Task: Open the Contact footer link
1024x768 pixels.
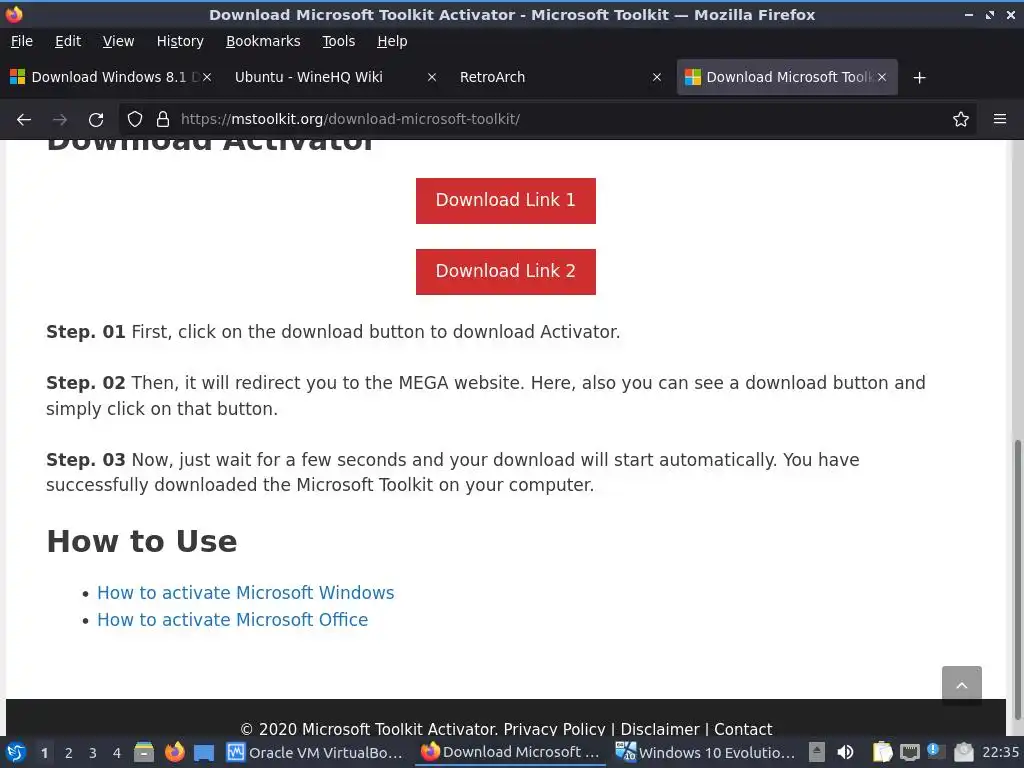Action: pos(743,729)
